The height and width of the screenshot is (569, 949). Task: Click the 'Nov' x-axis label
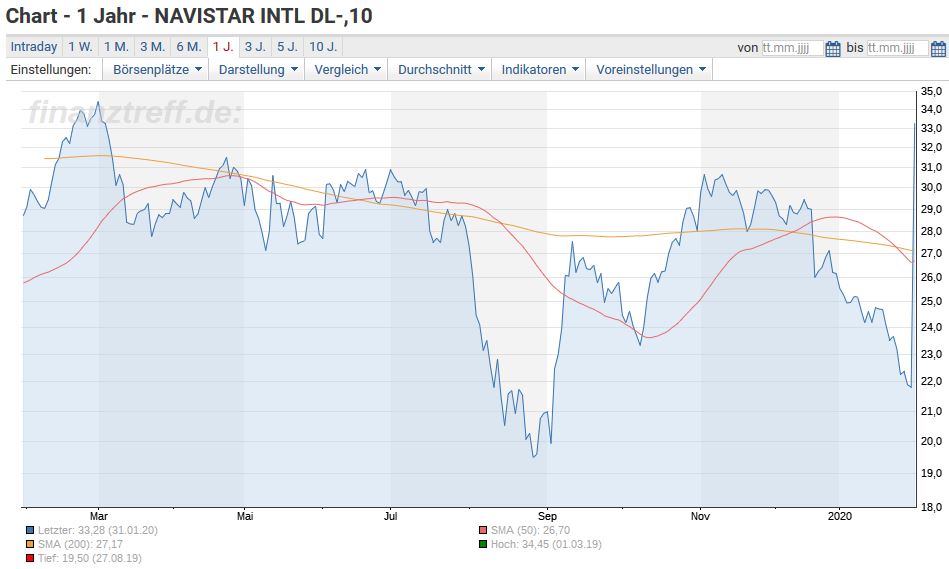point(700,516)
